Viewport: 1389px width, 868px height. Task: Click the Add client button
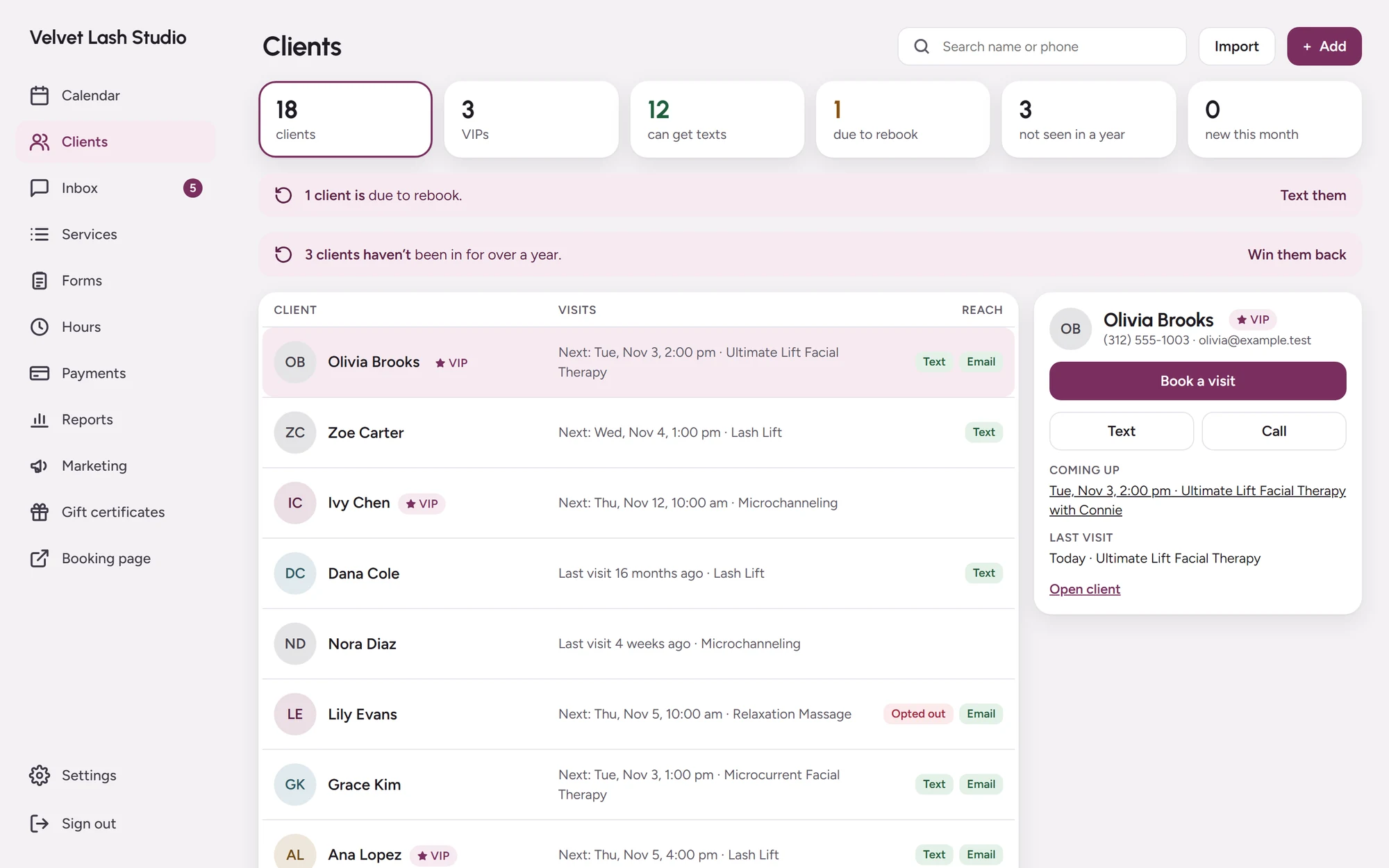click(1324, 47)
